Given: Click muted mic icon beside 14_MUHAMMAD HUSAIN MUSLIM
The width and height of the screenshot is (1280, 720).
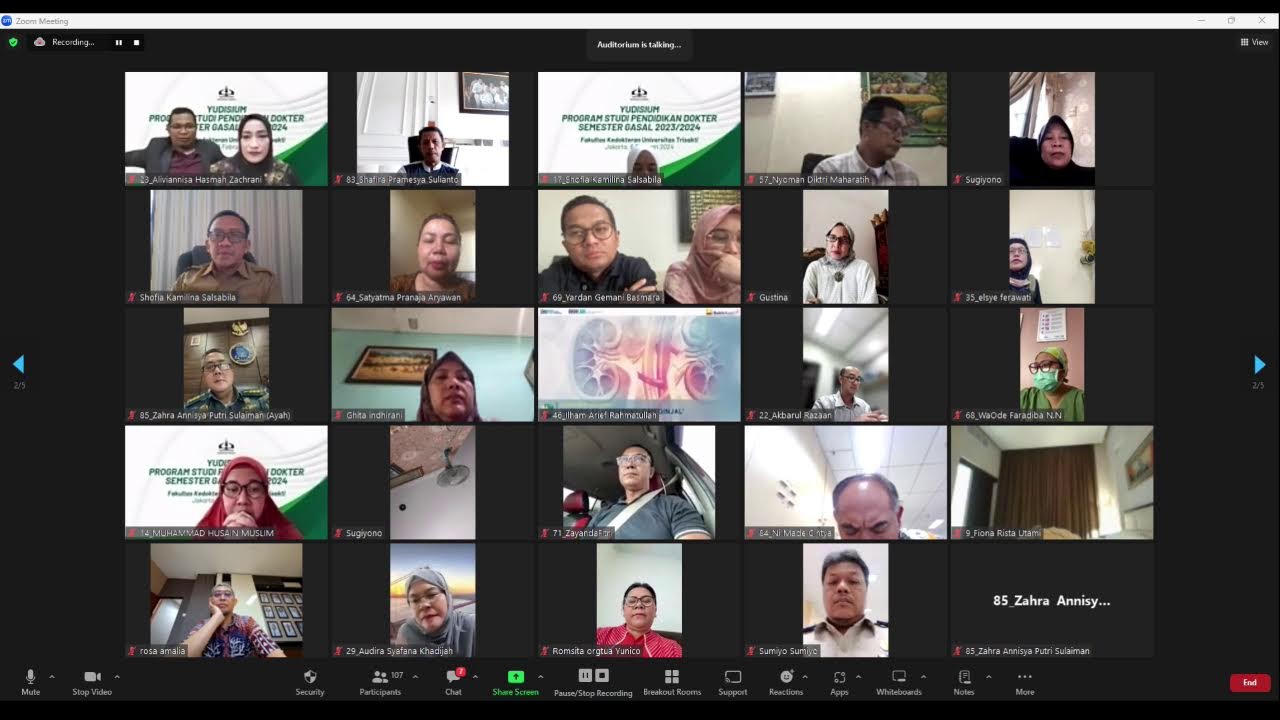Looking at the screenshot, I should 132,534.
